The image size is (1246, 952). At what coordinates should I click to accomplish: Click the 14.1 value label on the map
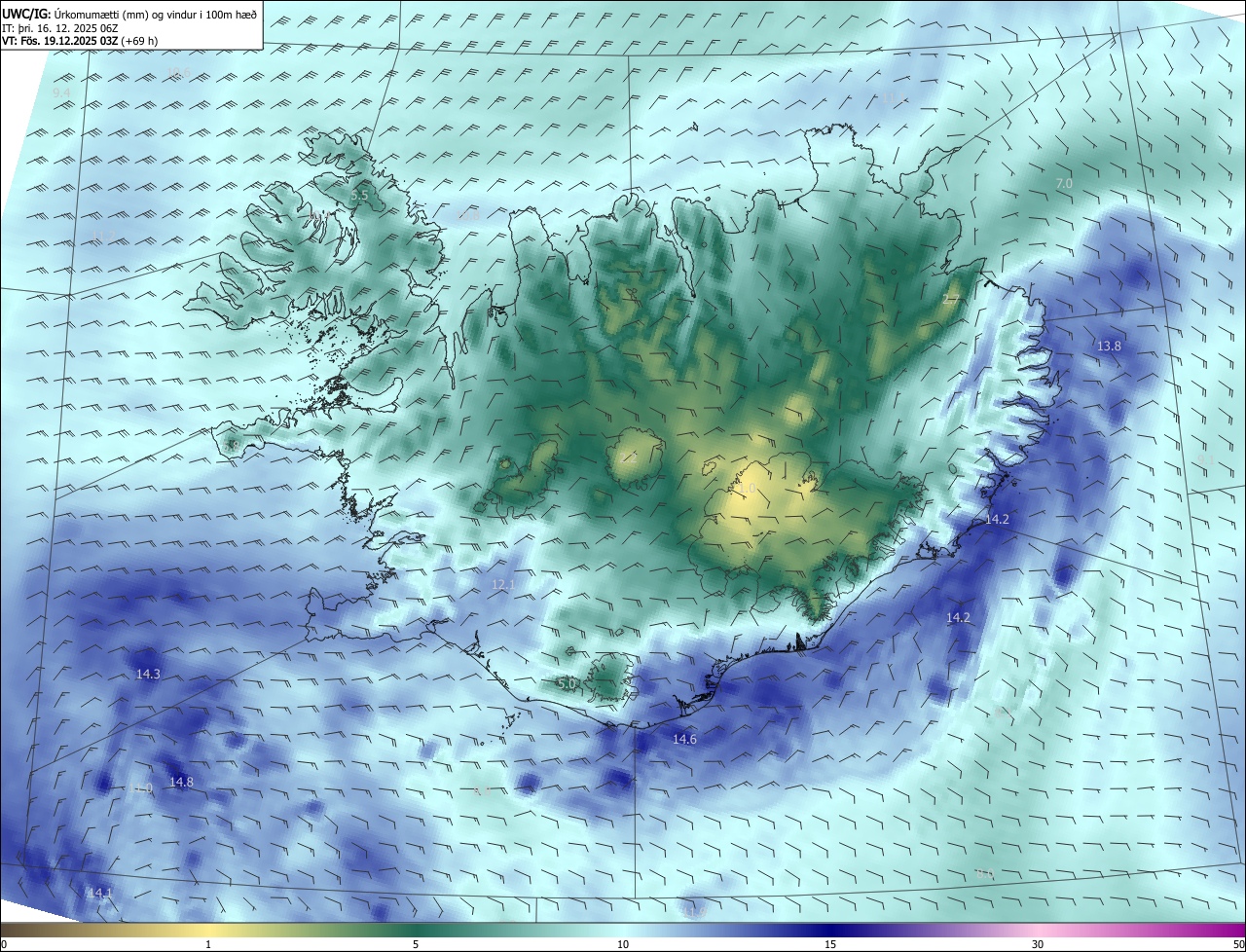pyautogui.click(x=100, y=893)
